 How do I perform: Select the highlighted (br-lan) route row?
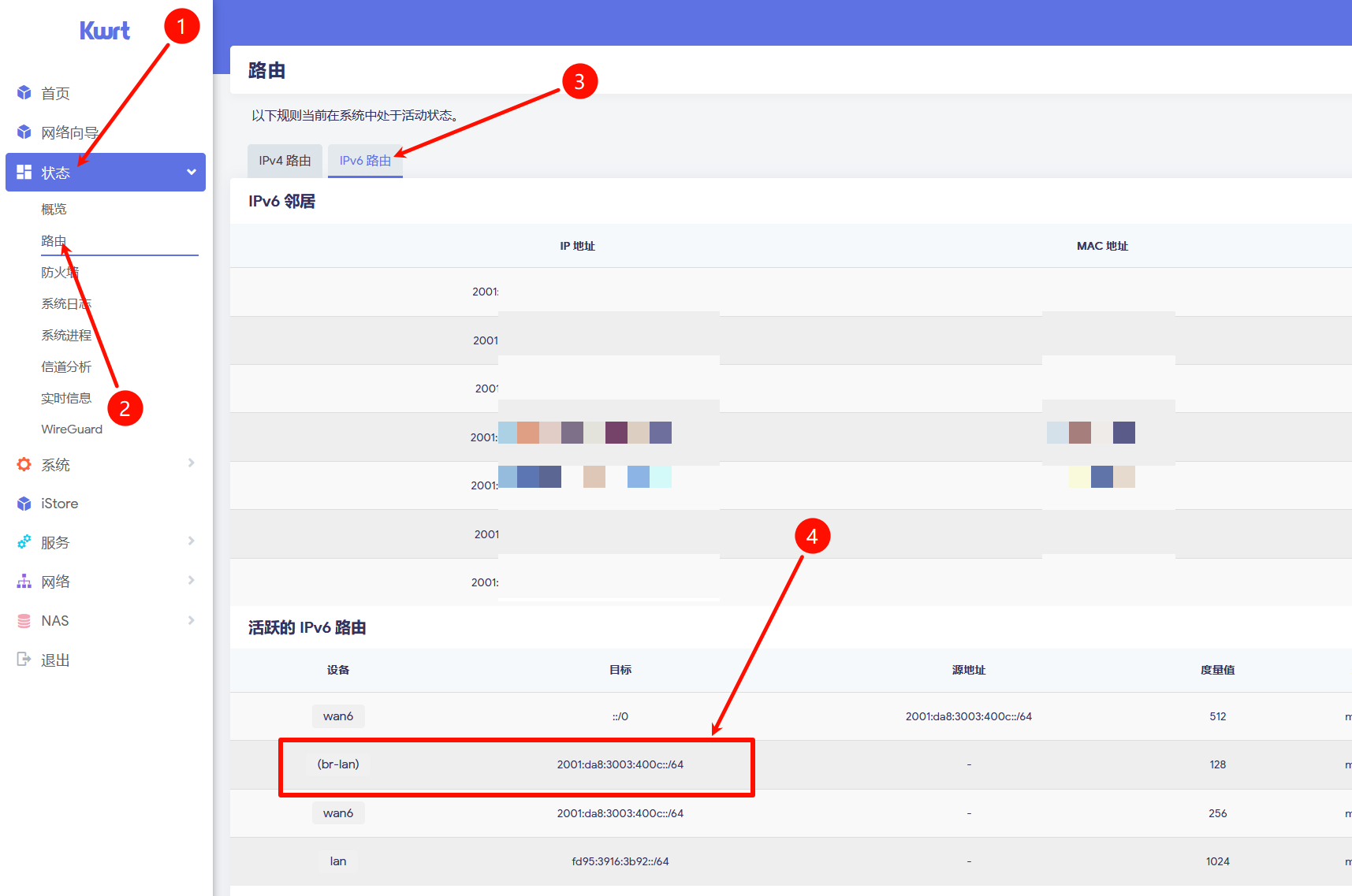click(516, 764)
